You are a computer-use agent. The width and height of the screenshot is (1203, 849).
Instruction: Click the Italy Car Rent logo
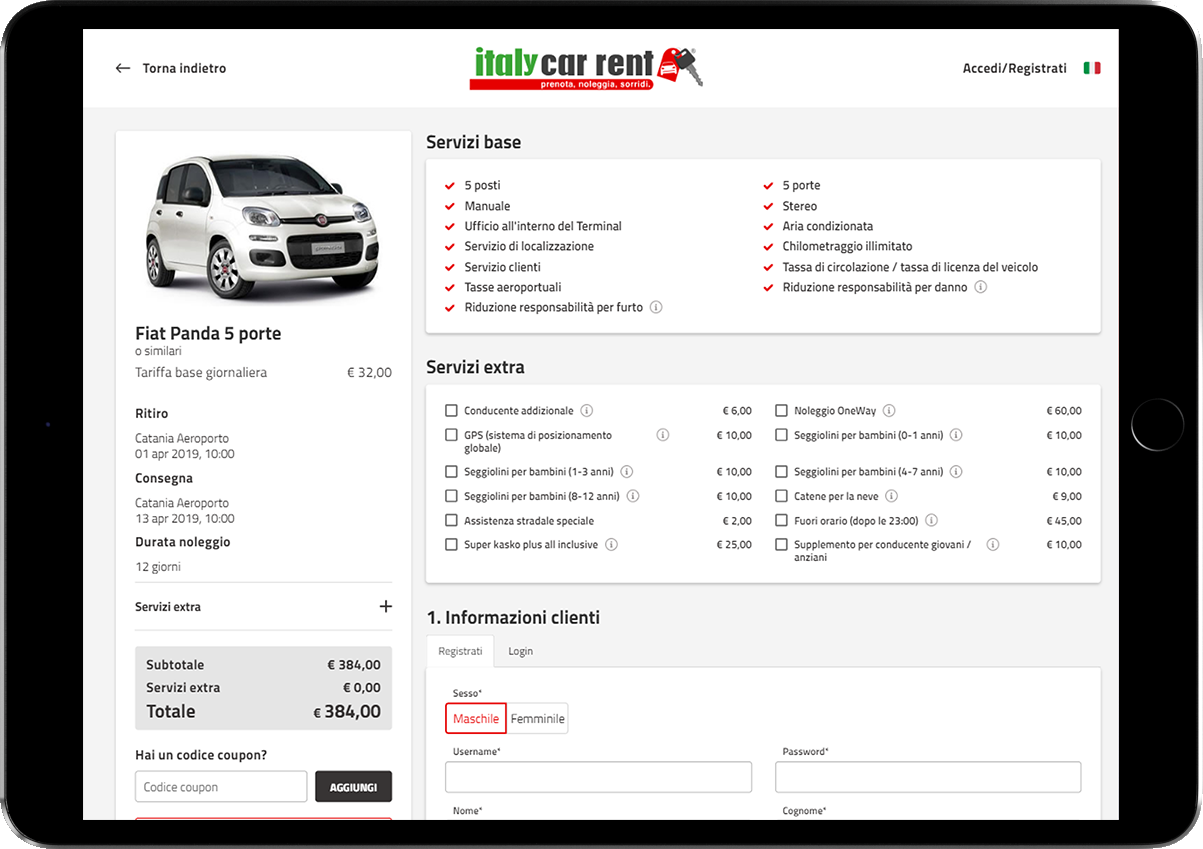586,68
